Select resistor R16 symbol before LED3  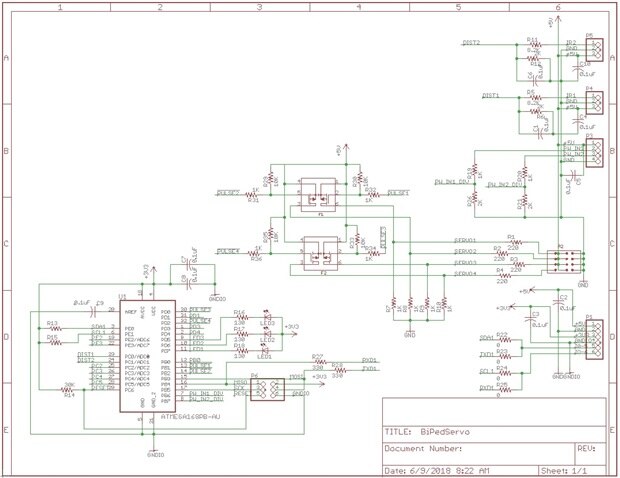pos(241,317)
